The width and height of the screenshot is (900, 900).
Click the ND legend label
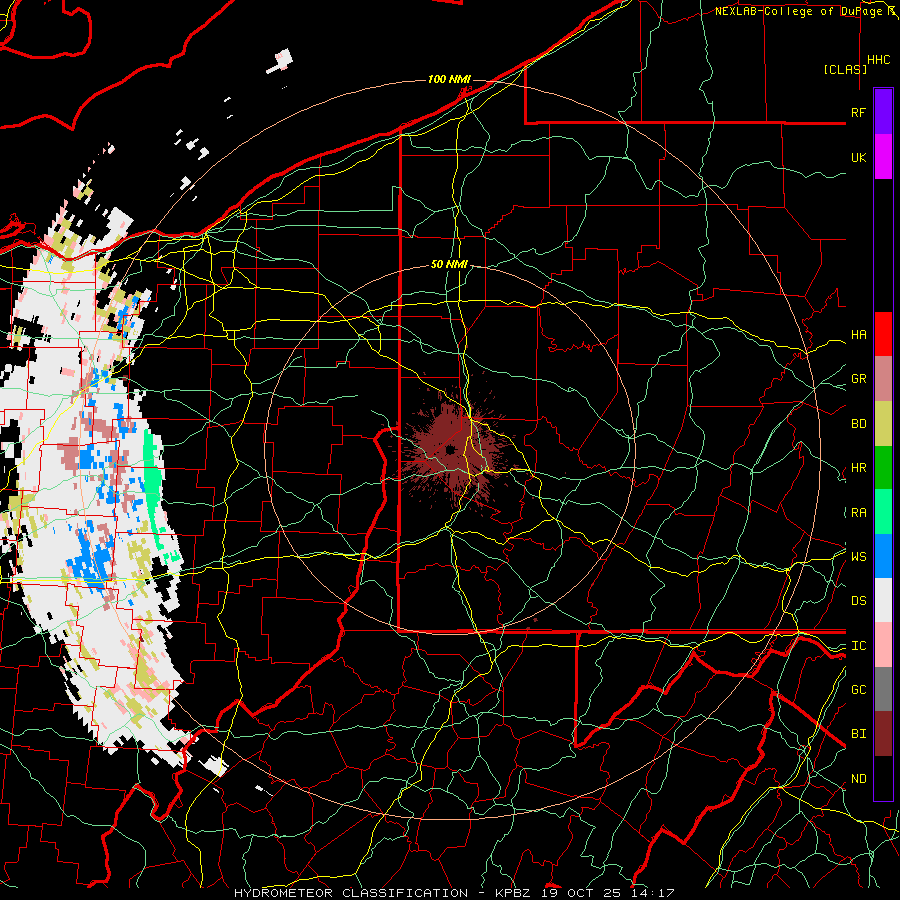[858, 778]
